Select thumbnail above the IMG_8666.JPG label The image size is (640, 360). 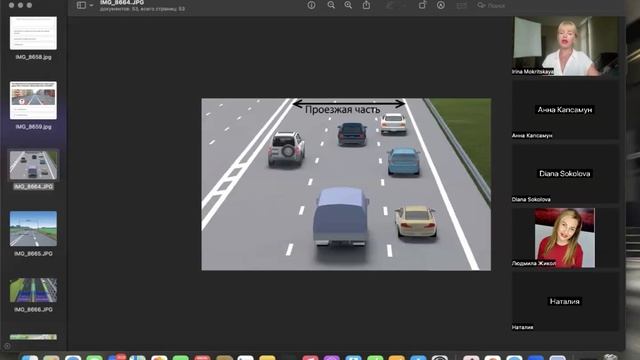(33, 290)
